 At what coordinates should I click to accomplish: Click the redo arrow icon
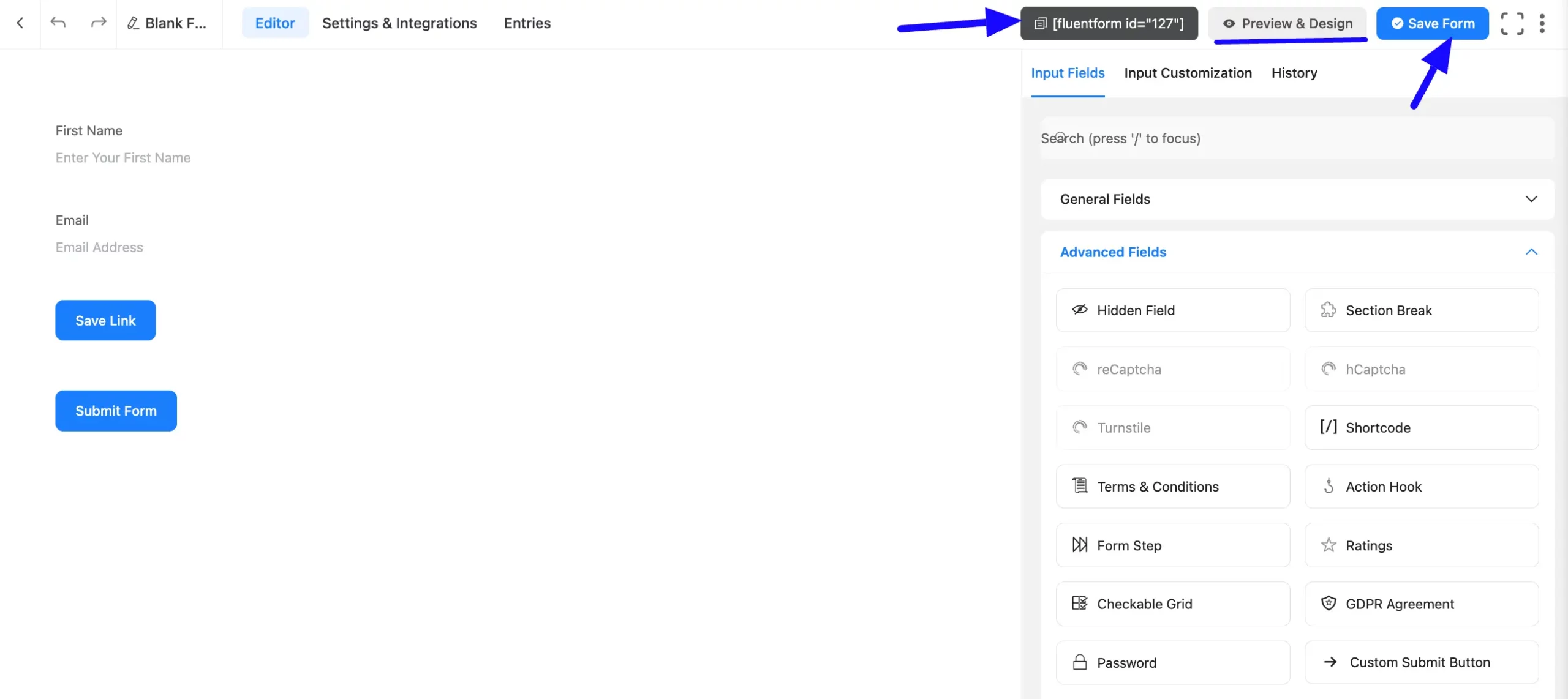[x=98, y=23]
